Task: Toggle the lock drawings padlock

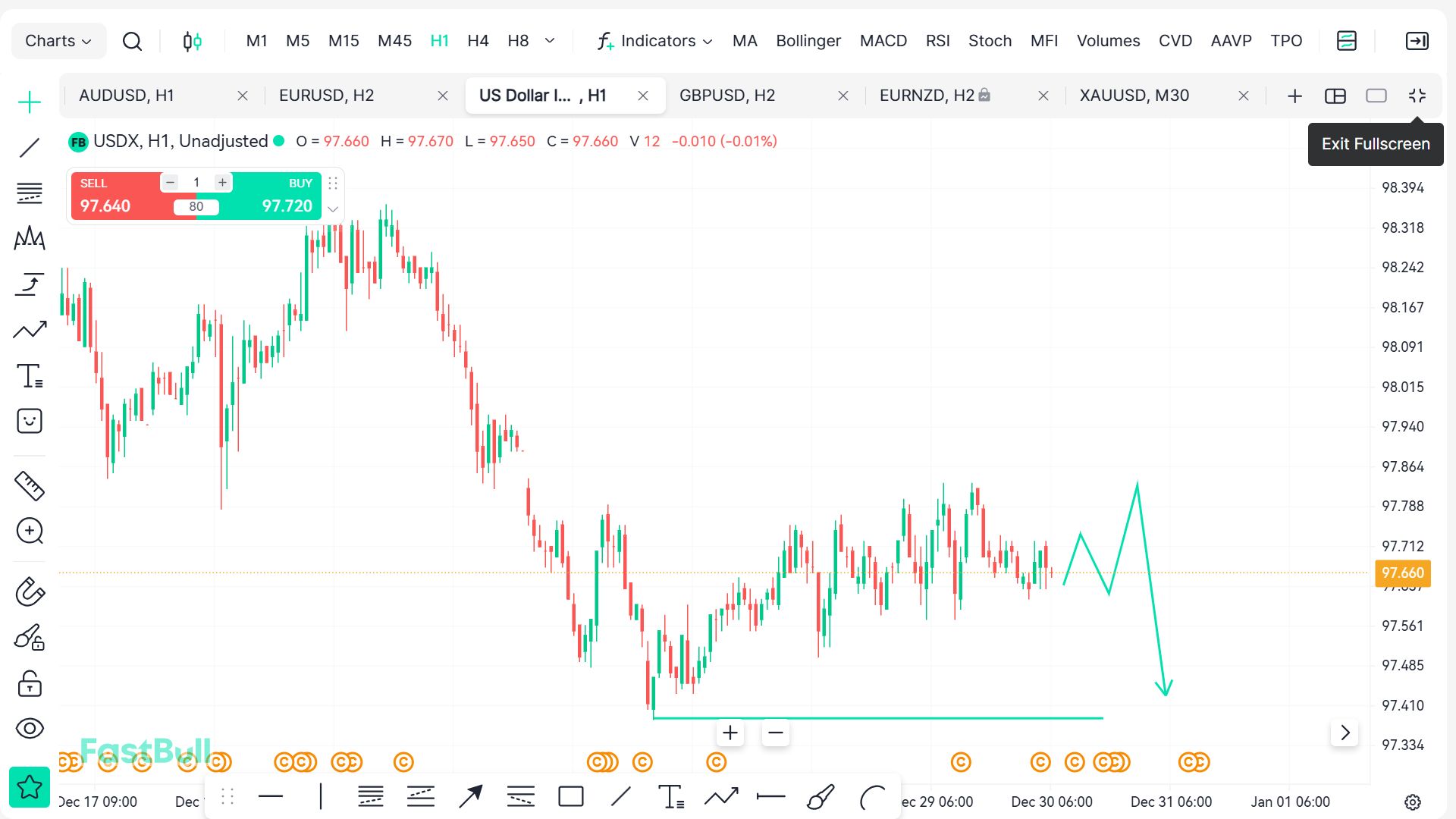Action: pyautogui.click(x=30, y=683)
